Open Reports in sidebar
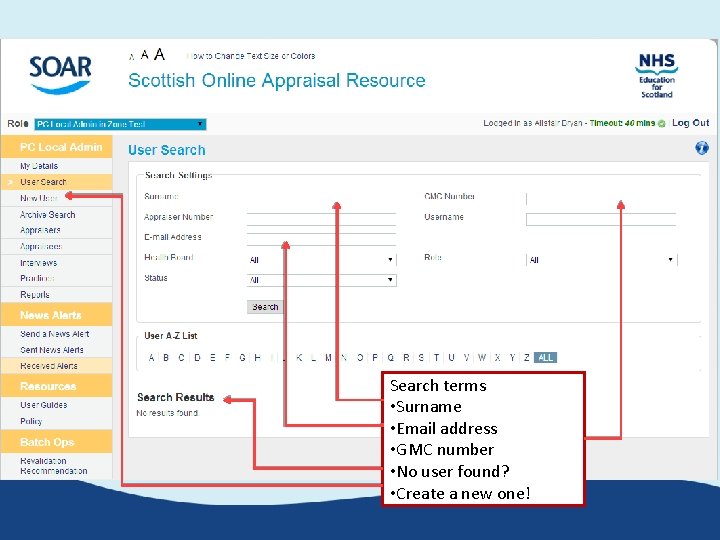The height and width of the screenshot is (540, 720). 35,295
